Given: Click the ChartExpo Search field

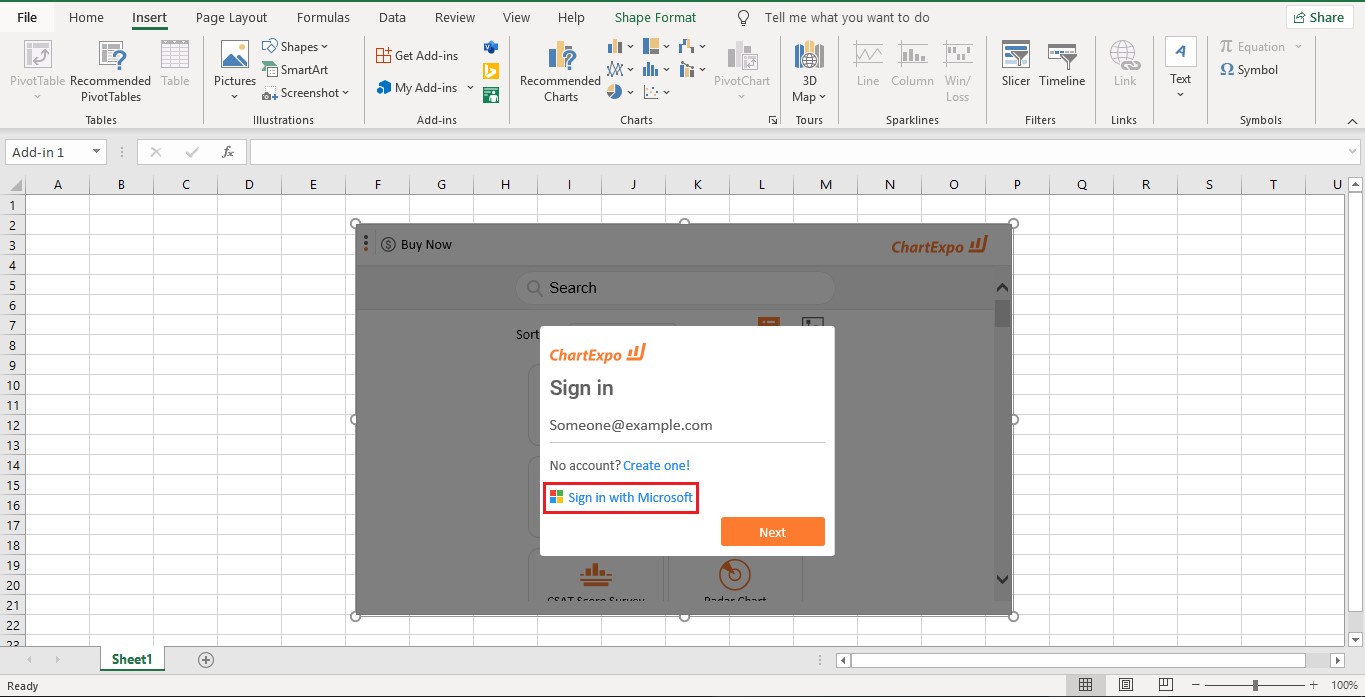Looking at the screenshot, I should (675, 288).
